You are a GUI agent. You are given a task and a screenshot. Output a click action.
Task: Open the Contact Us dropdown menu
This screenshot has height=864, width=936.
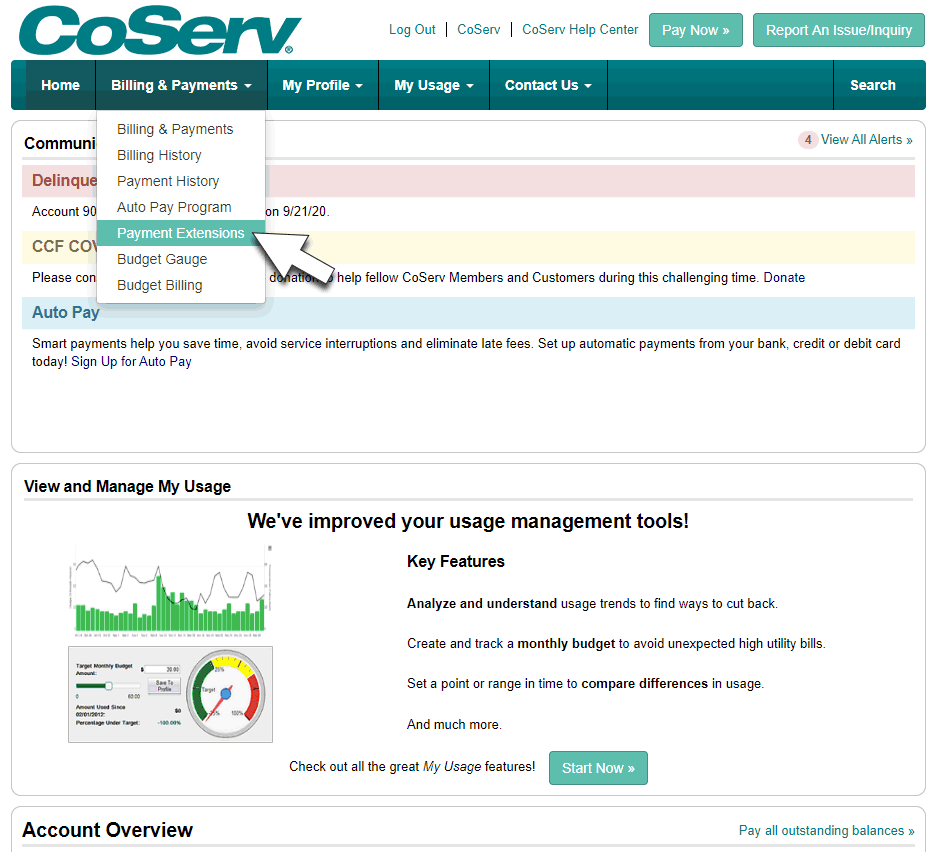coord(547,85)
